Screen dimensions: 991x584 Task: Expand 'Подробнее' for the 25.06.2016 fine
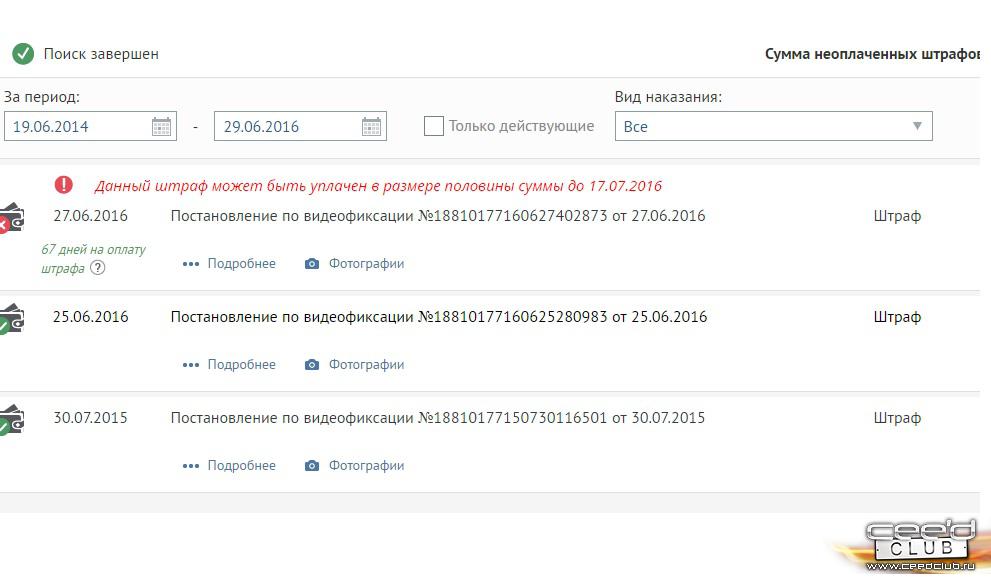pos(229,365)
